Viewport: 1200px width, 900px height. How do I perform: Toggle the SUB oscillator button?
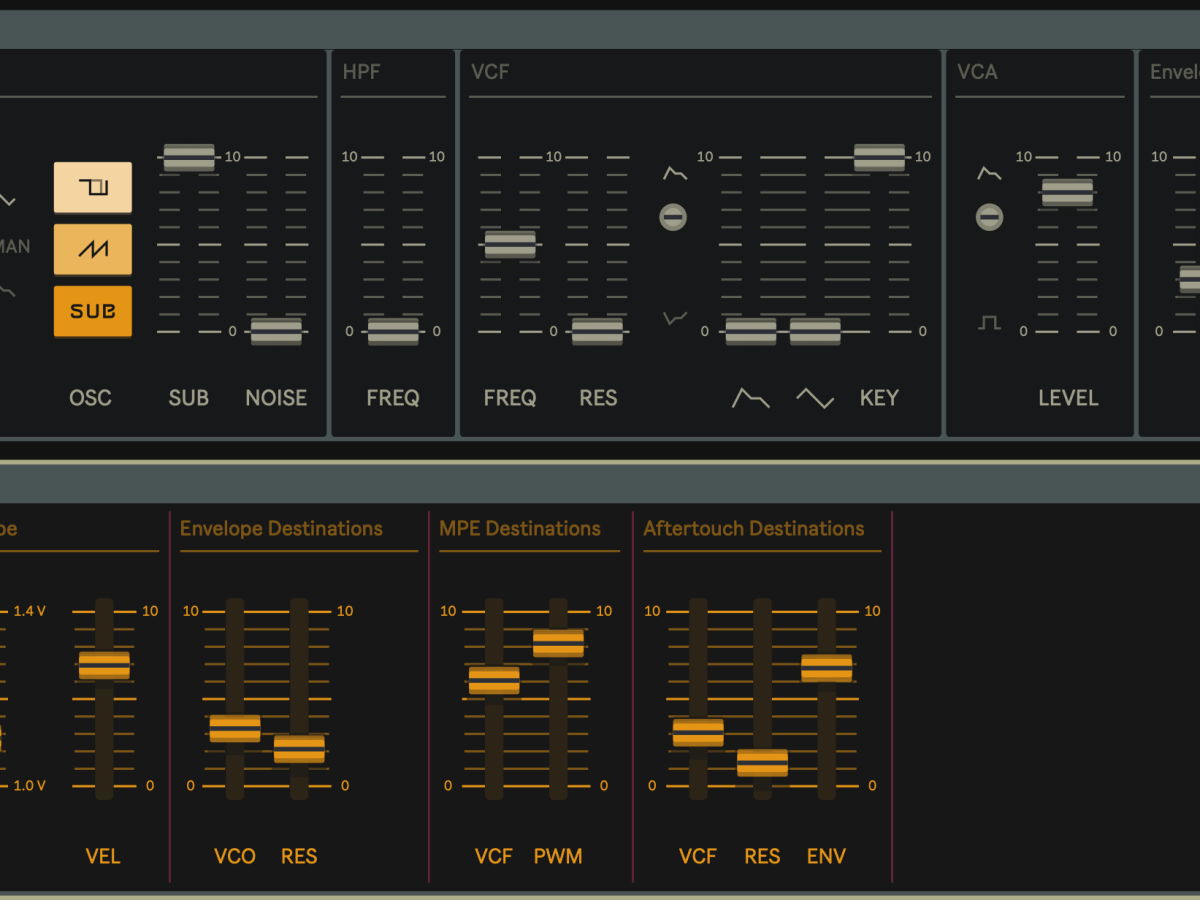tap(92, 311)
